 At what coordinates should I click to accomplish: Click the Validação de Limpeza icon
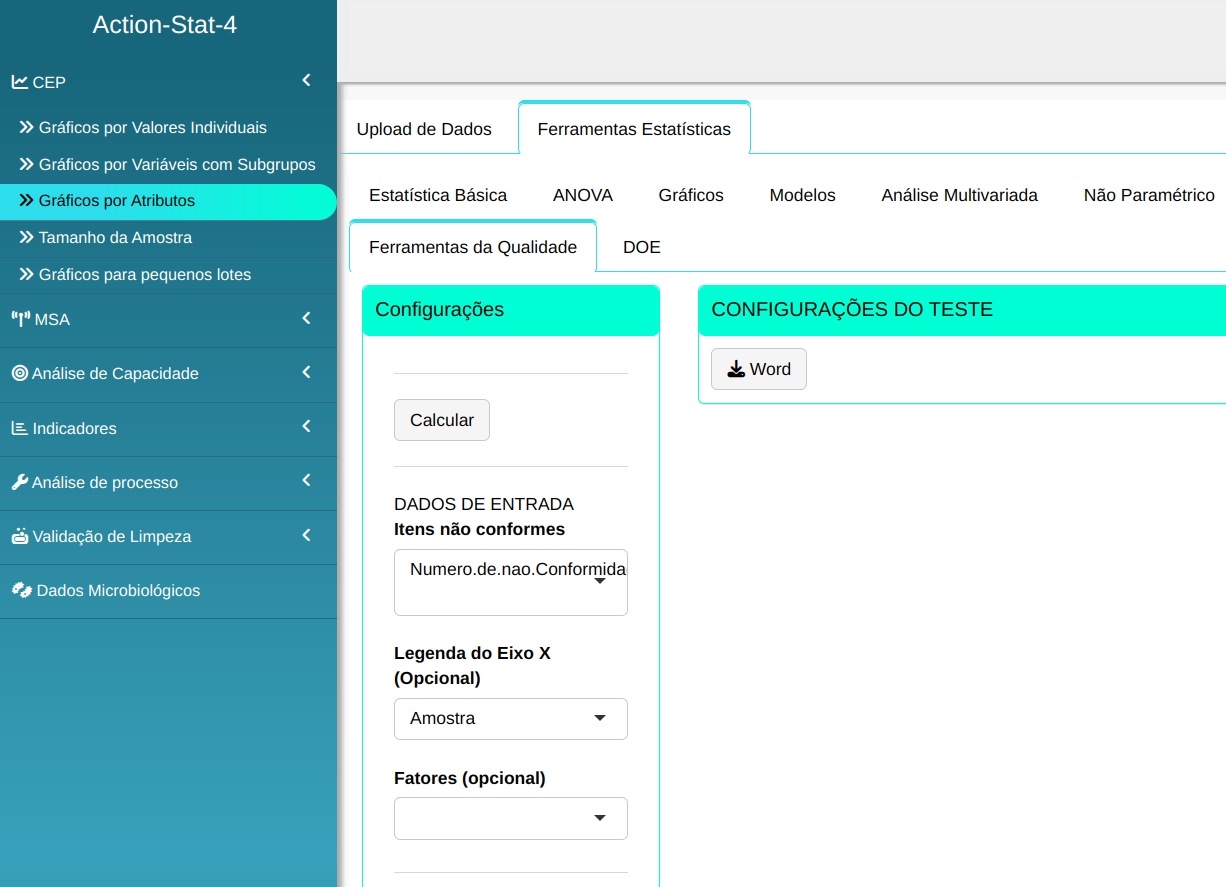point(19,536)
